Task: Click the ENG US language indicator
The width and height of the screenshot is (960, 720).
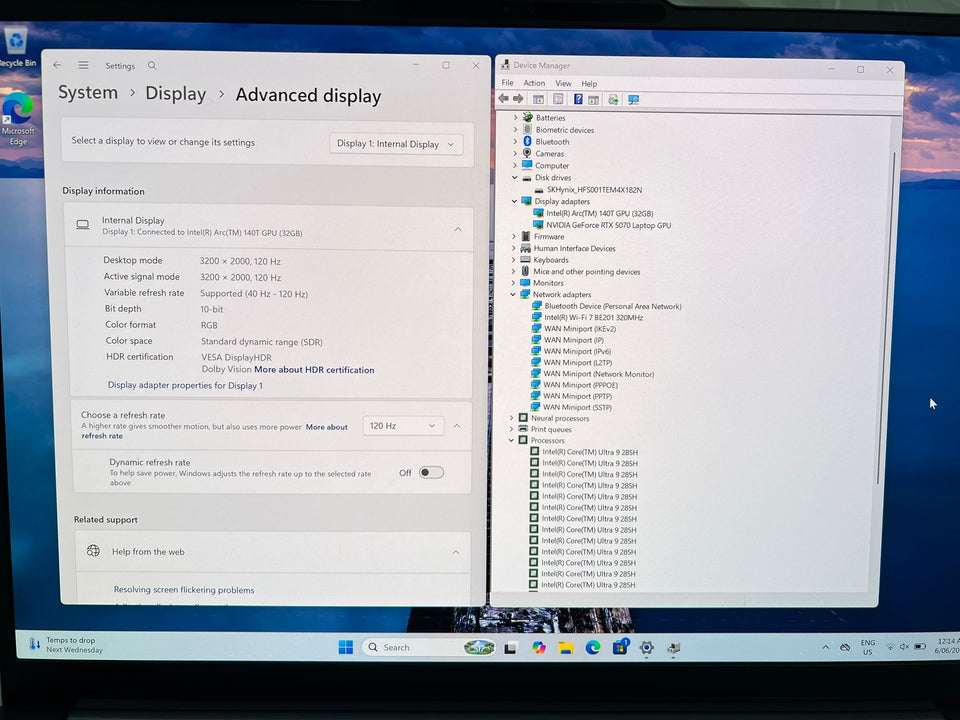Action: click(868, 647)
